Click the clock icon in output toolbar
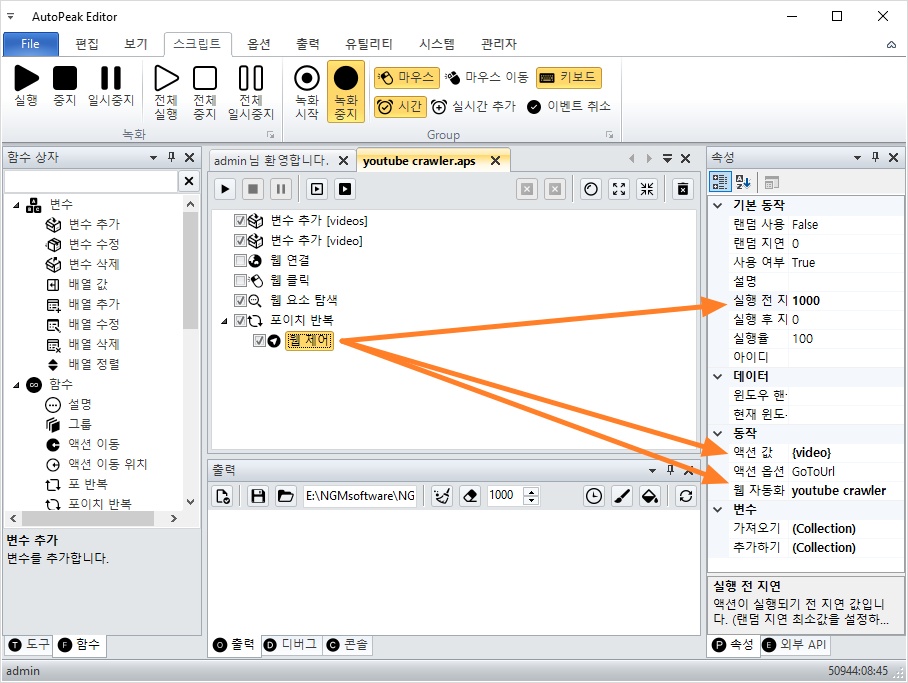The height and width of the screenshot is (683, 908). coord(594,496)
